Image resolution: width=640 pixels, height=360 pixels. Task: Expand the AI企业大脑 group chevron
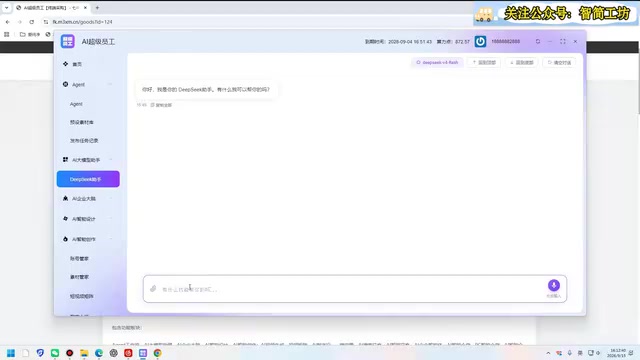(x=111, y=198)
